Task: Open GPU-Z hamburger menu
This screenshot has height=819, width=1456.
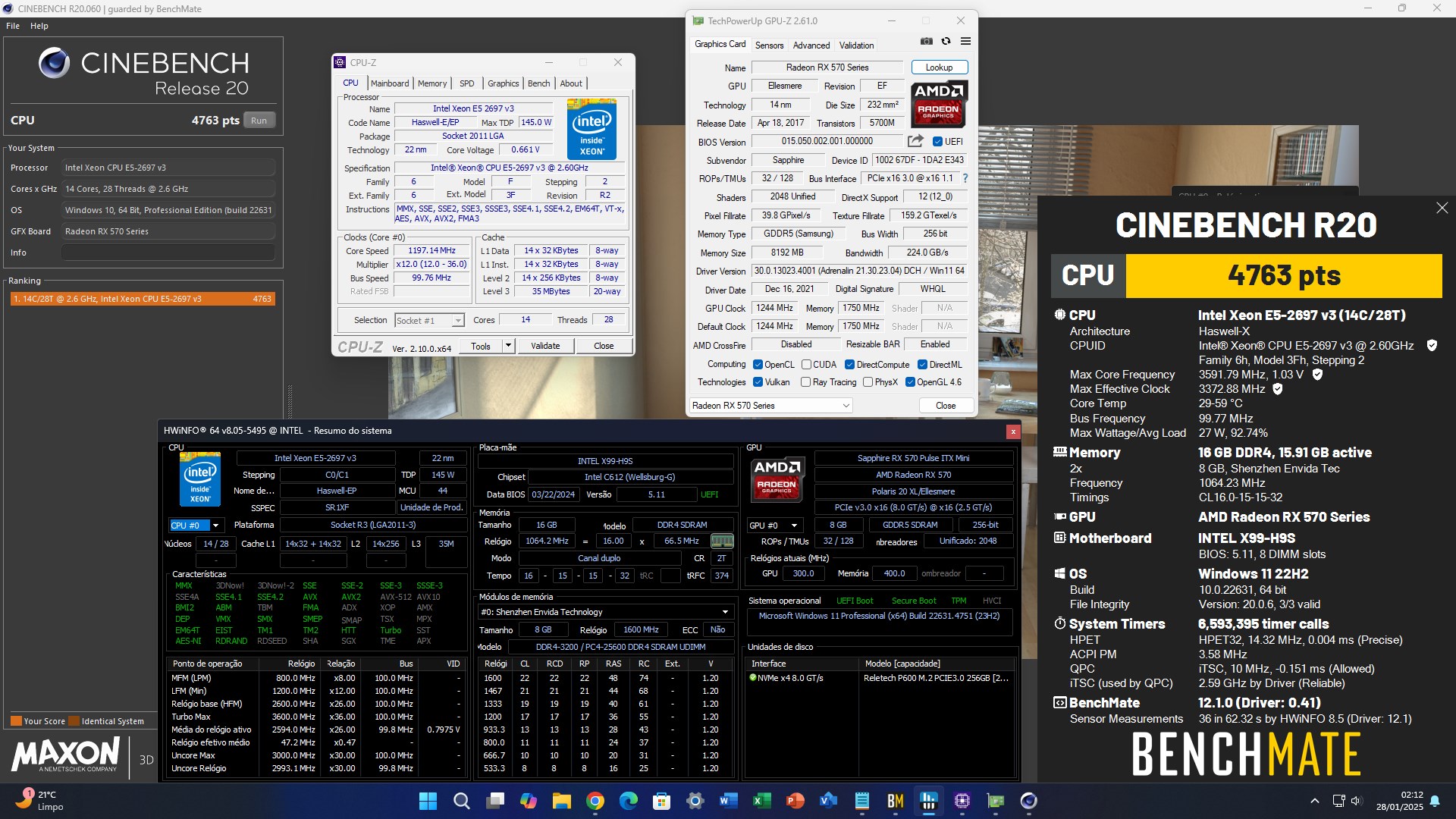Action: coord(965,41)
